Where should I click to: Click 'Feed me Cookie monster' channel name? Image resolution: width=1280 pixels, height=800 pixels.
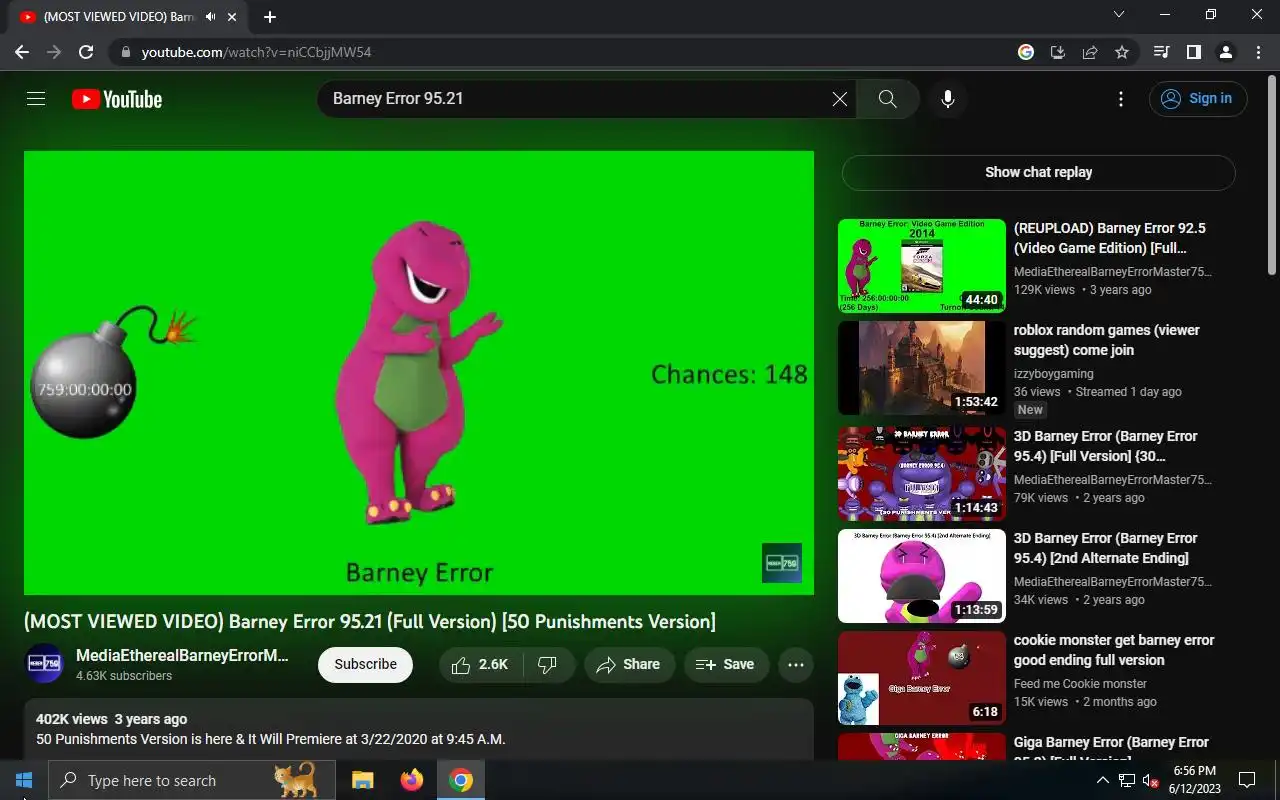point(1080,684)
